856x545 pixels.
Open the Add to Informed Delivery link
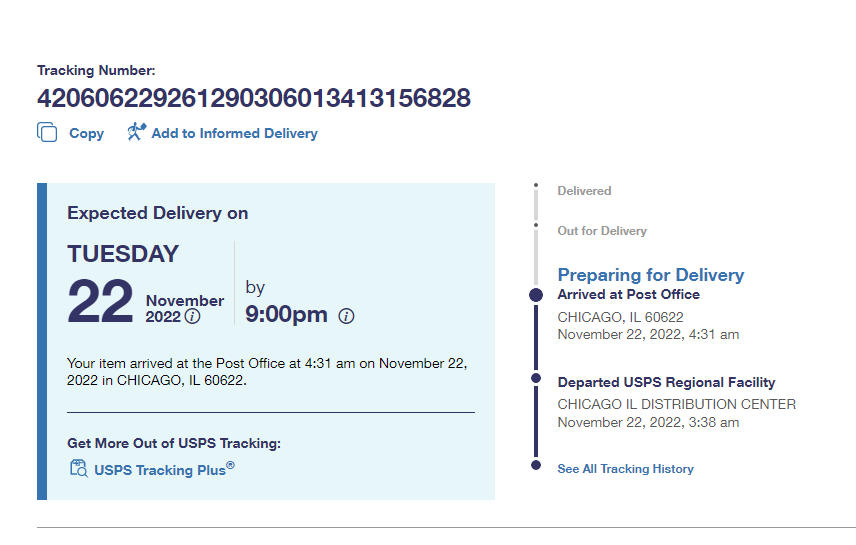[234, 133]
